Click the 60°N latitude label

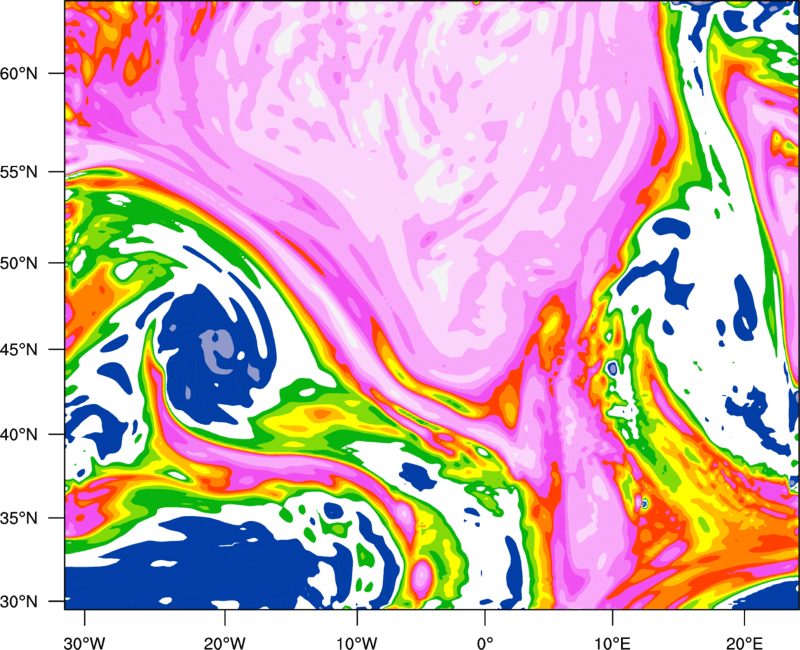click(x=19, y=73)
